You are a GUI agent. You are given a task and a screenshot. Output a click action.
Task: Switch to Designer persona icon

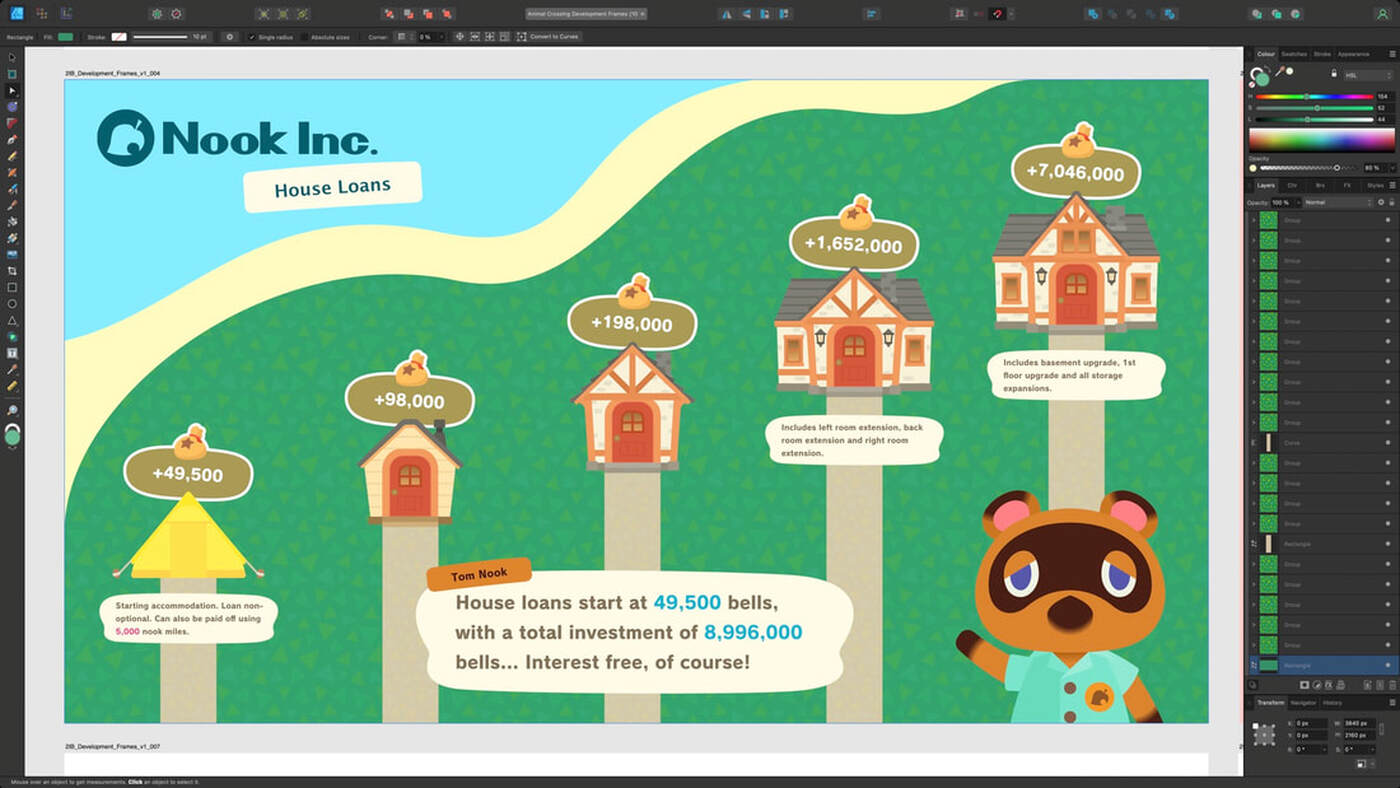(x=17, y=13)
